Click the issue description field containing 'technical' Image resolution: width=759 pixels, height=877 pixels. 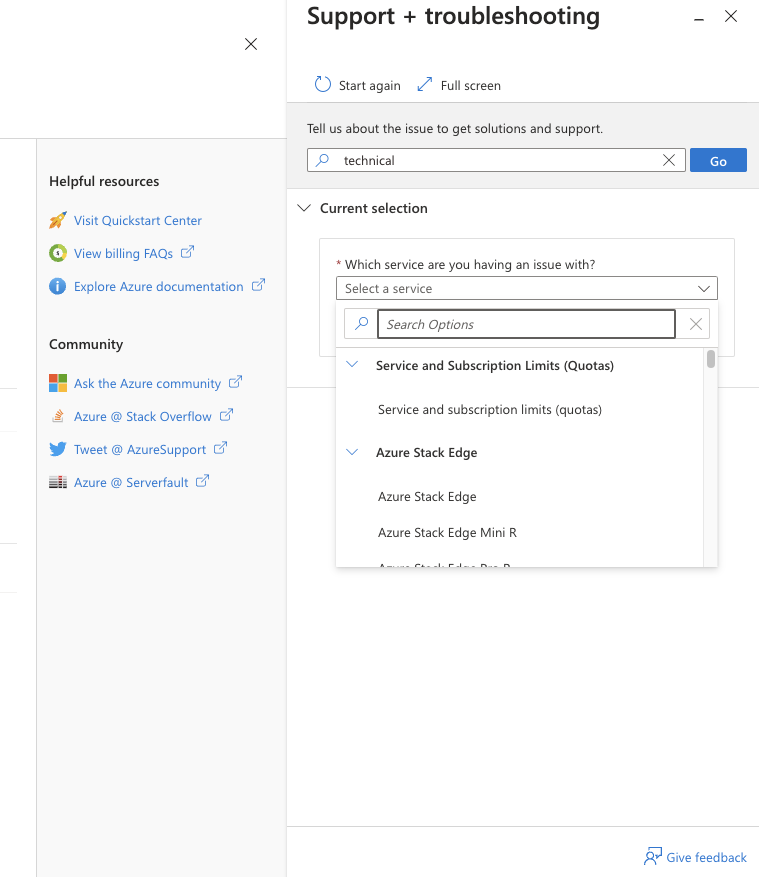(x=496, y=160)
